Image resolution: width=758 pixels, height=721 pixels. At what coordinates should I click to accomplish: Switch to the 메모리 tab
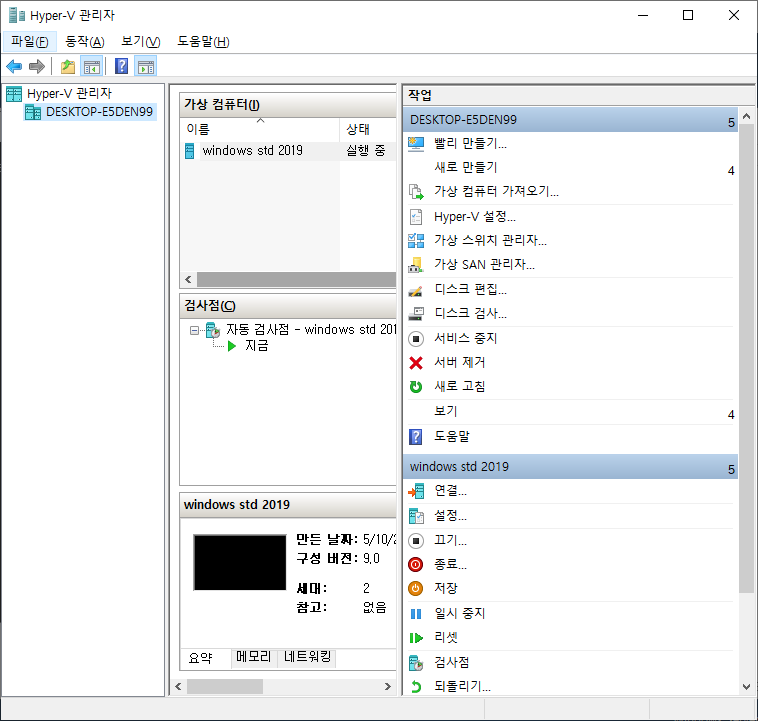tap(253, 657)
